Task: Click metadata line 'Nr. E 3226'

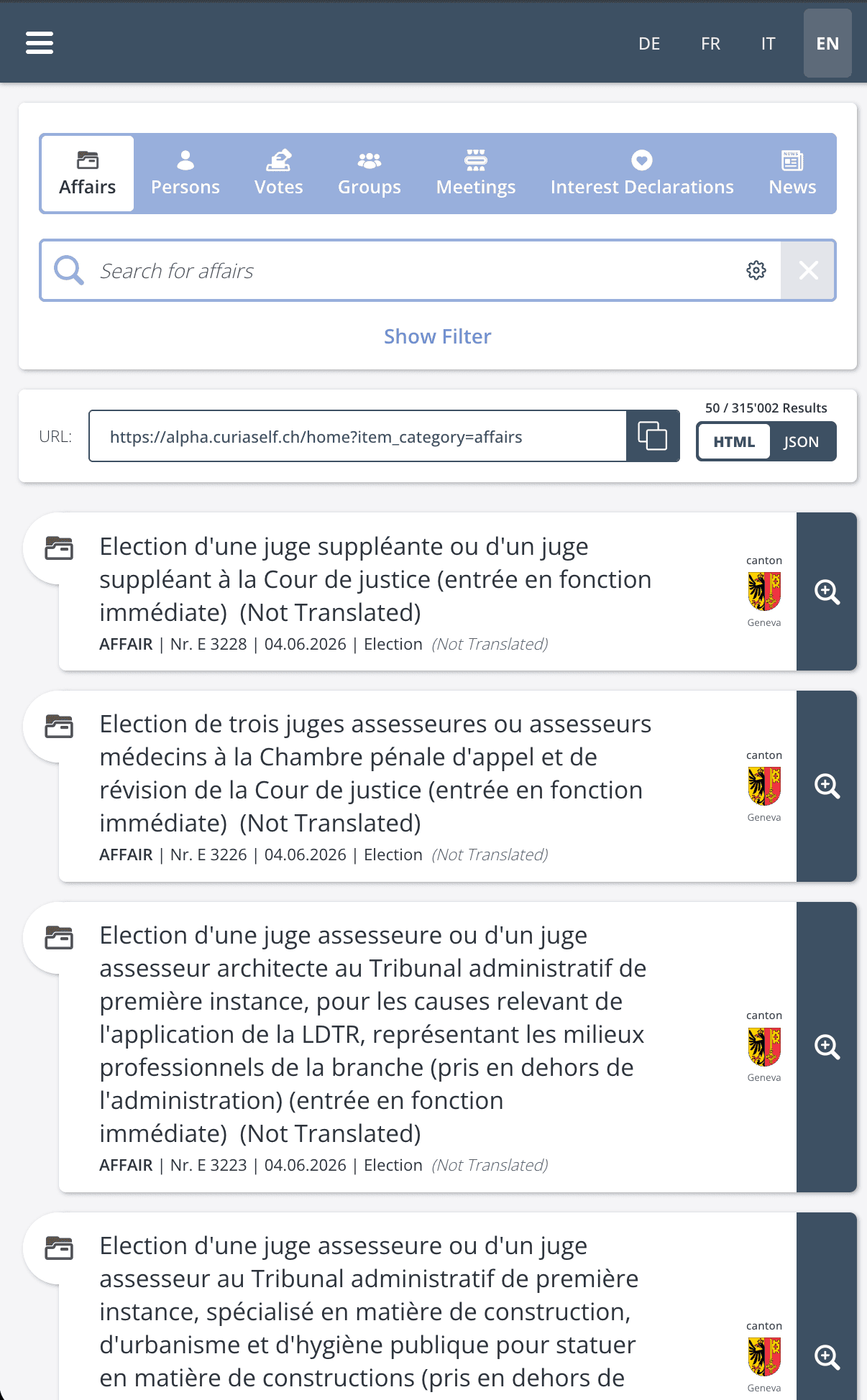Action: click(324, 855)
